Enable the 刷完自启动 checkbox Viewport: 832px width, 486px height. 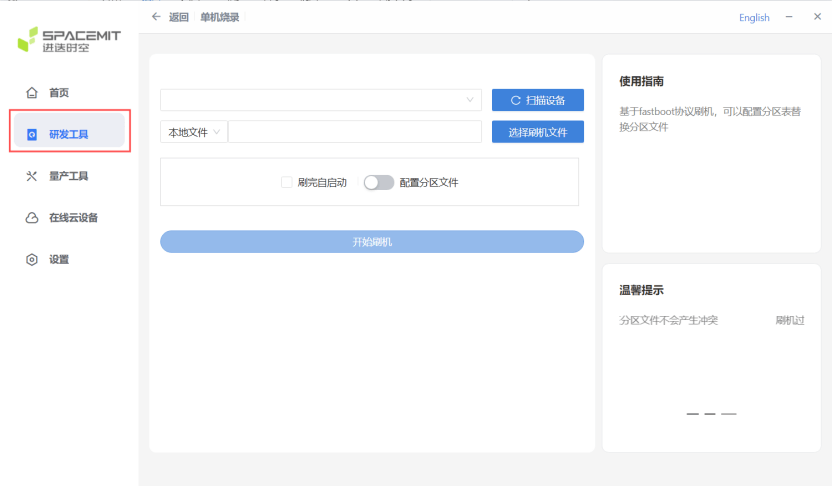pos(287,183)
